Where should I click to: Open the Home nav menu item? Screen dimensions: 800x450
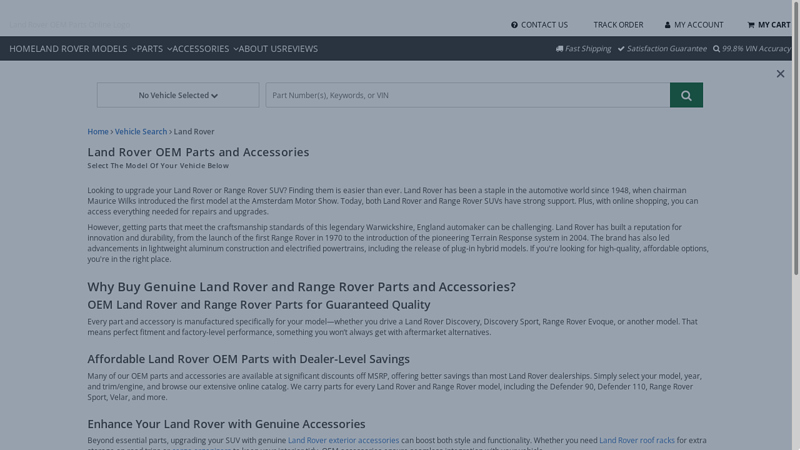22,48
